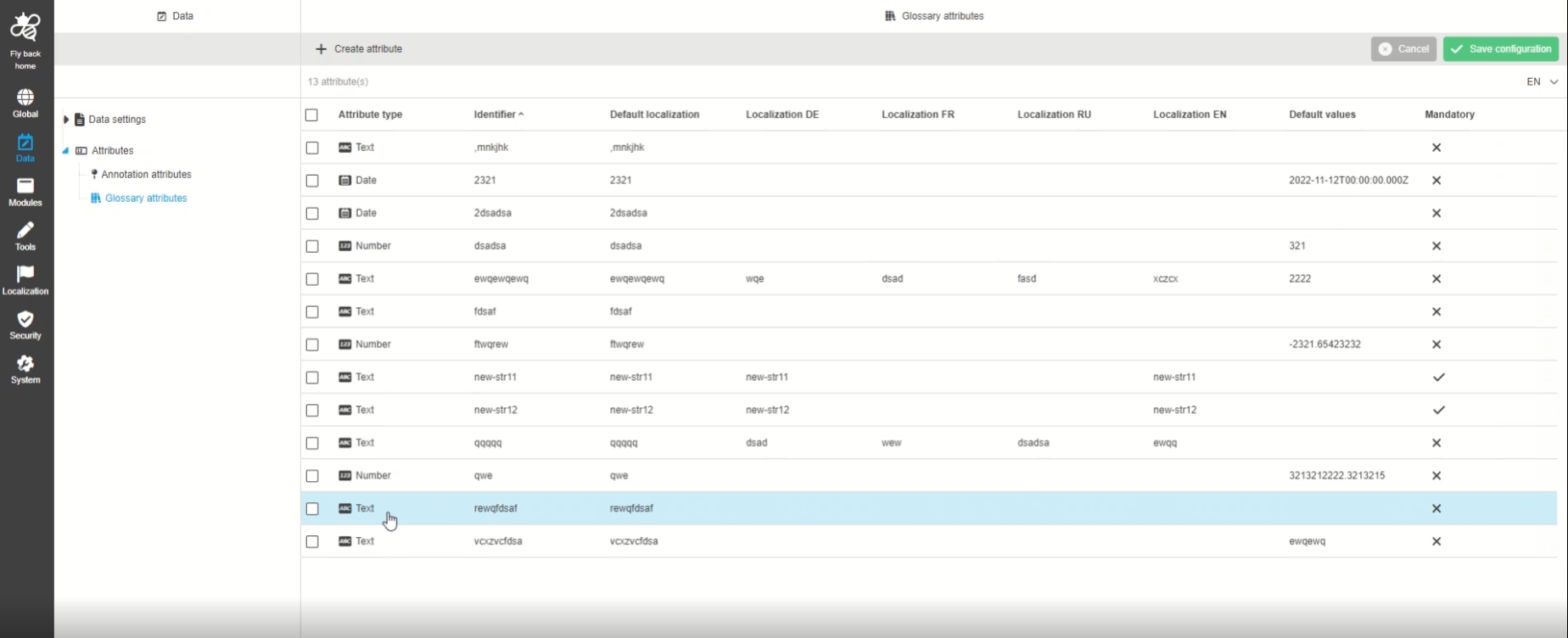This screenshot has height=638, width=1568.
Task: Click the Save configuration button
Action: click(x=1501, y=49)
